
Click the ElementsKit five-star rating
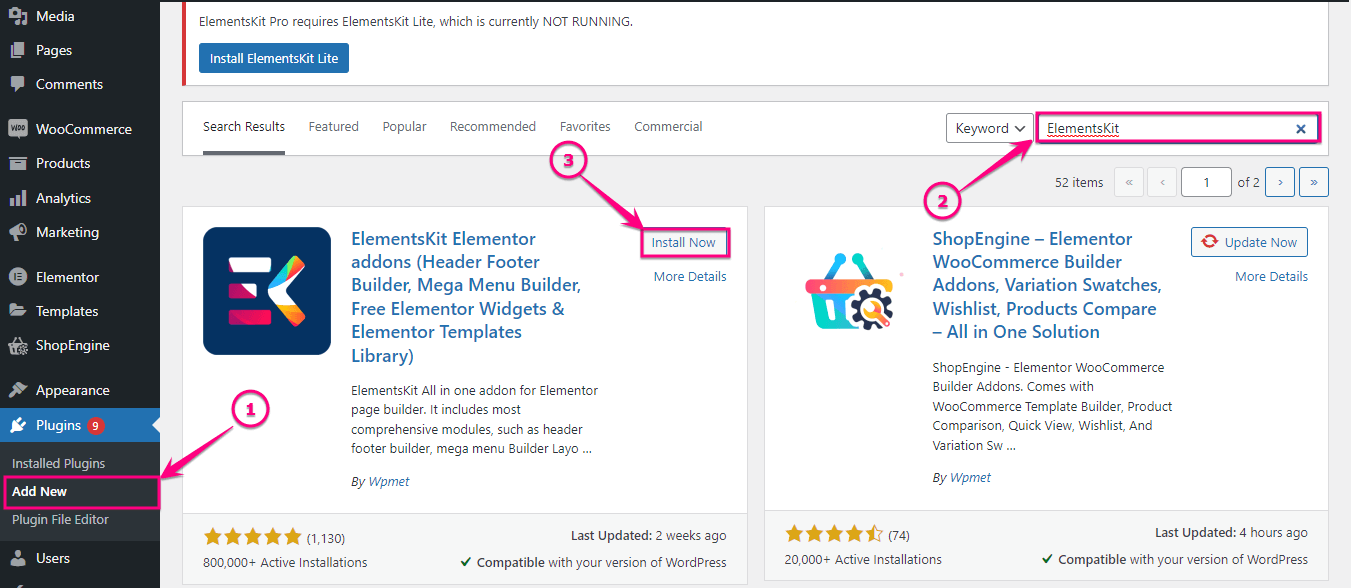tap(252, 537)
